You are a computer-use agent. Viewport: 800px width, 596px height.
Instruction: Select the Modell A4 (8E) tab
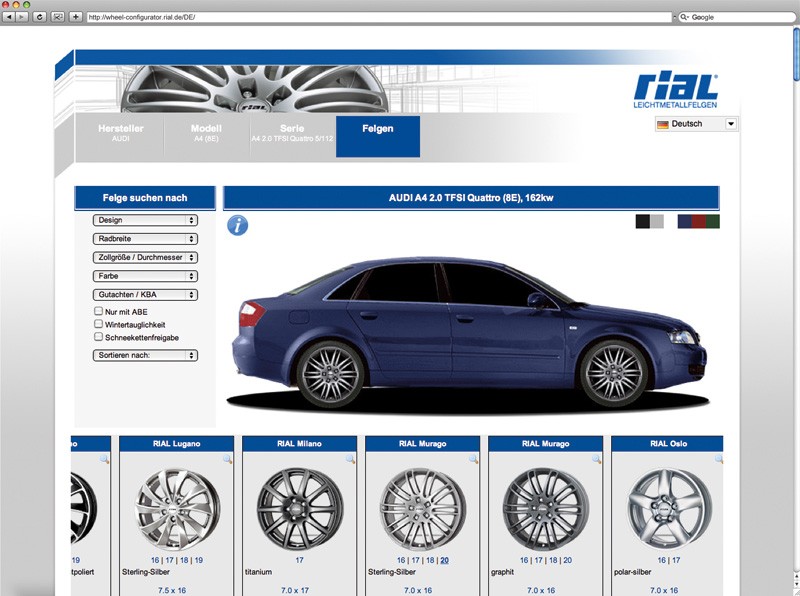[x=206, y=134]
